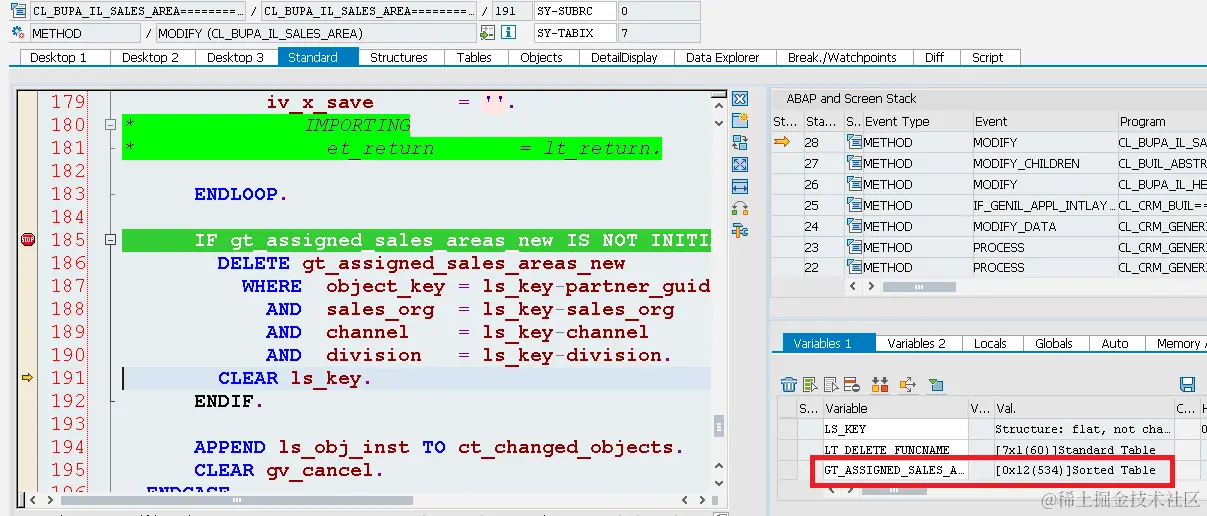Click the navigate-to-source icon next to the MODIFY field

pyautogui.click(x=487, y=33)
